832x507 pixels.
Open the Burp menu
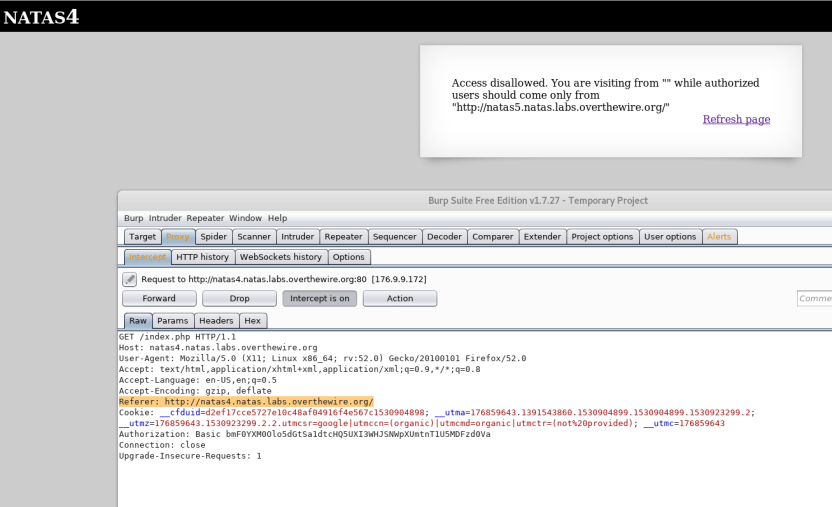[x=133, y=218]
